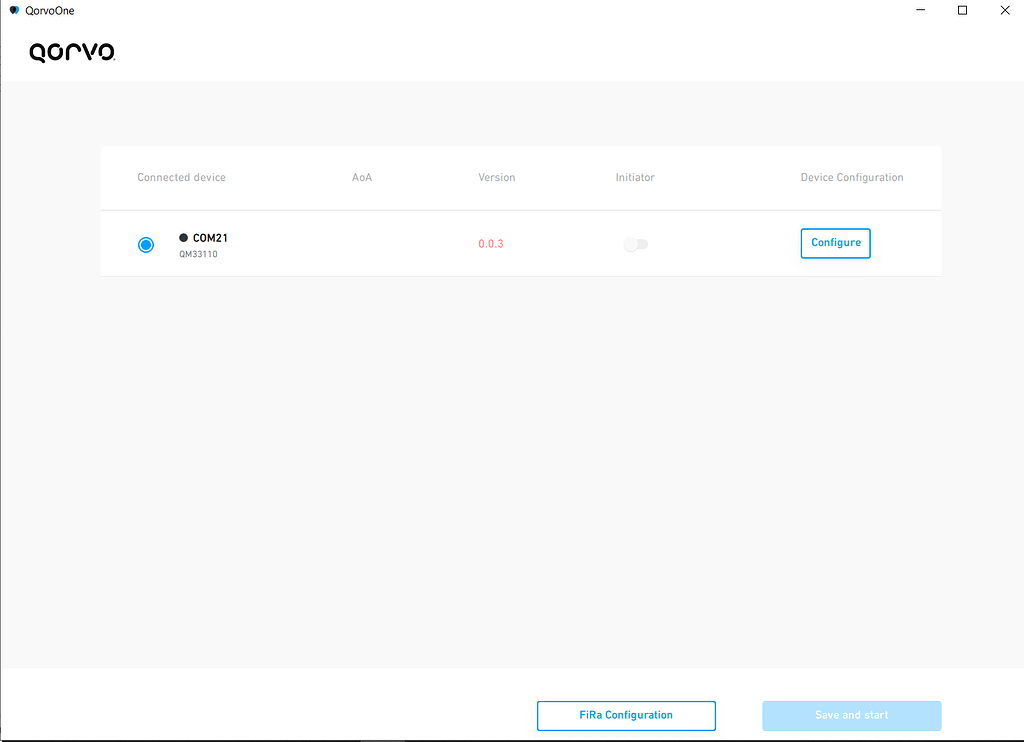Click the Connected device column header

pyautogui.click(x=181, y=178)
